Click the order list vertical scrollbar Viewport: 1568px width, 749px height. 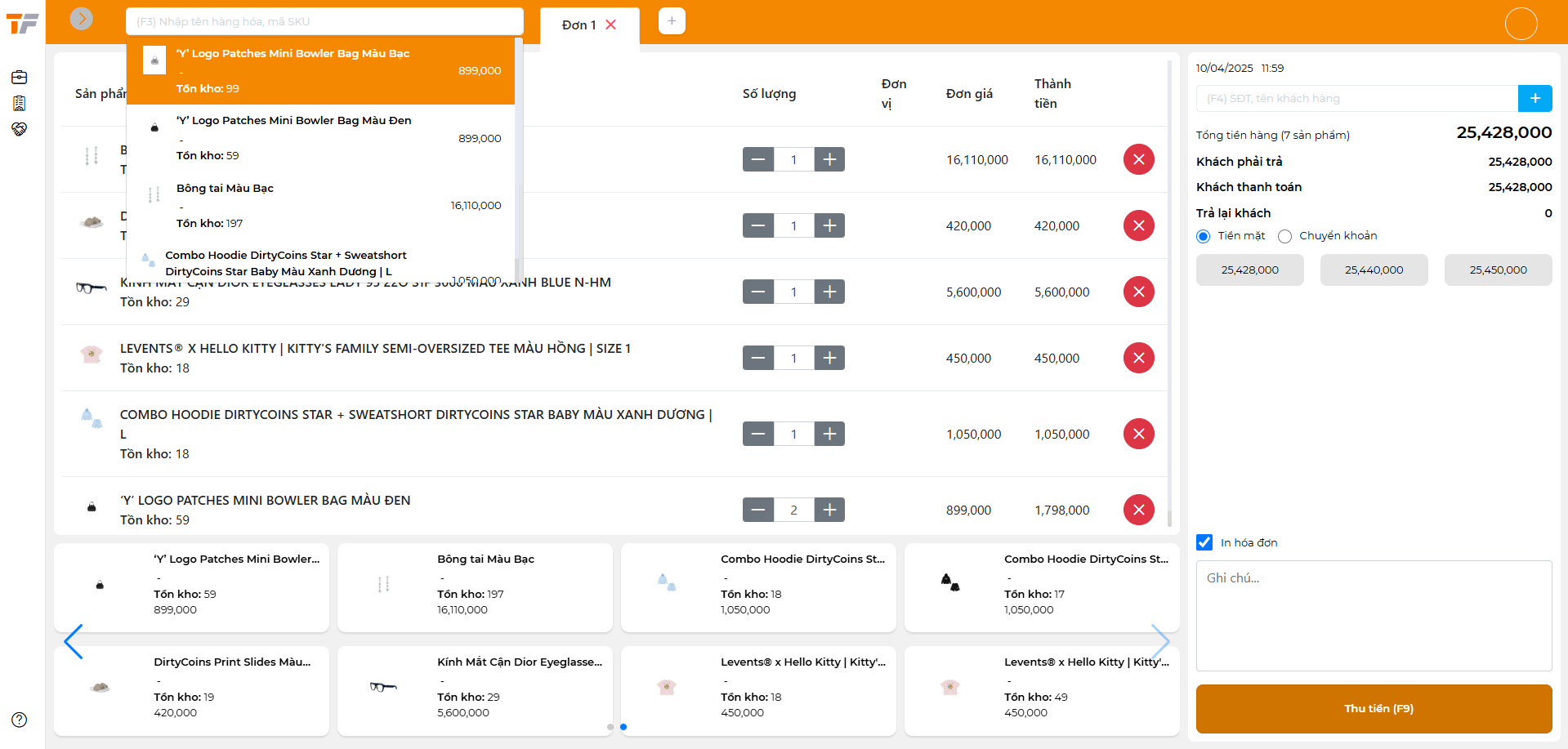(x=1170, y=294)
